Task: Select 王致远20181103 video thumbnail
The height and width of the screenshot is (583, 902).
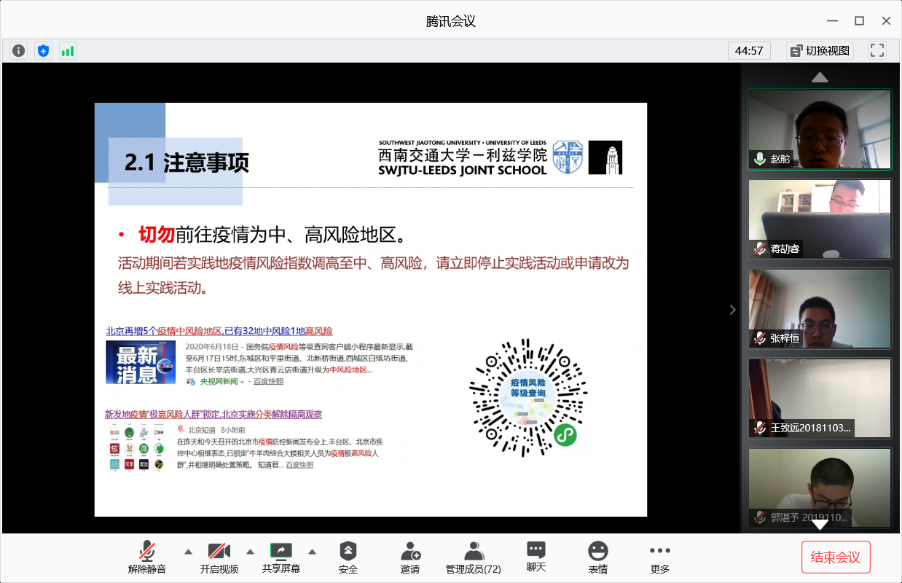Action: pos(820,398)
